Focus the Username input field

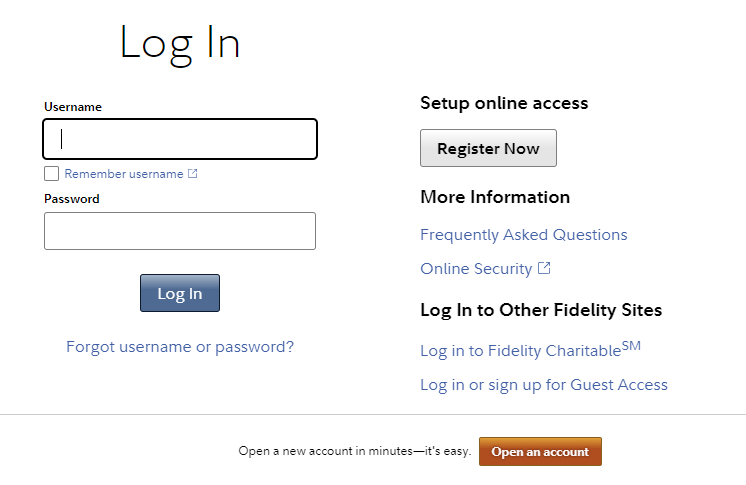(x=180, y=139)
